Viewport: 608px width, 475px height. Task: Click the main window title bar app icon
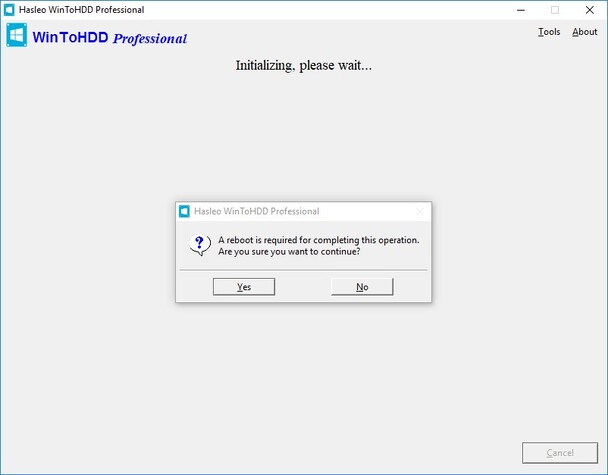click(9, 10)
